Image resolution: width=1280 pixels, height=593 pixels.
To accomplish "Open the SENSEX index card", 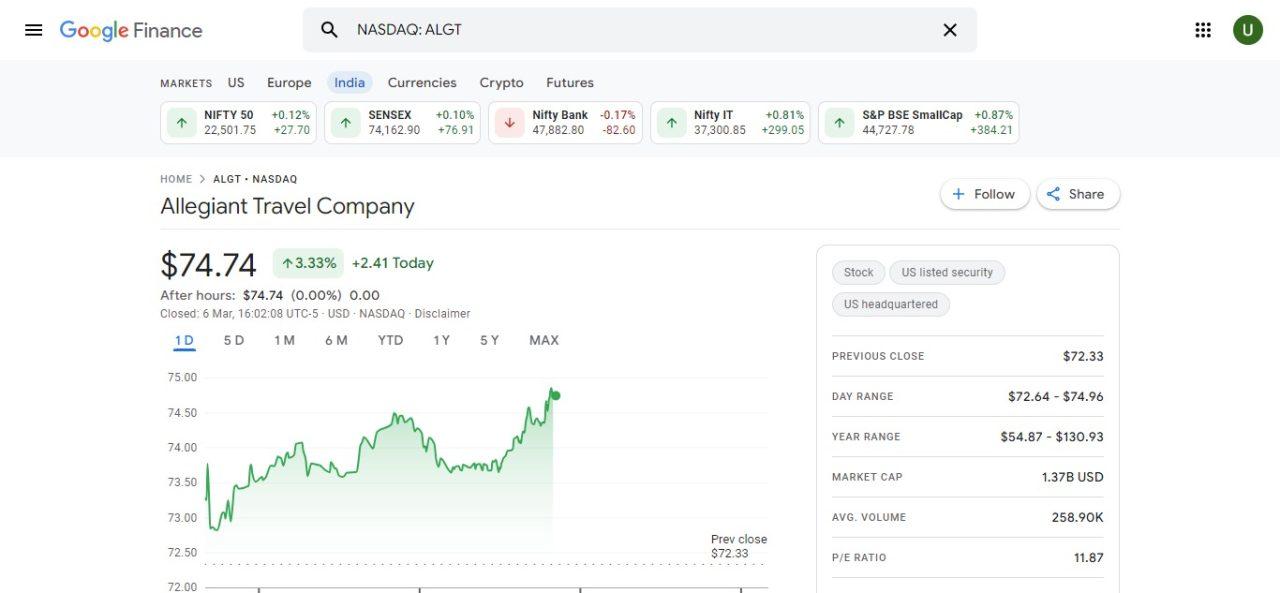I will 402,122.
